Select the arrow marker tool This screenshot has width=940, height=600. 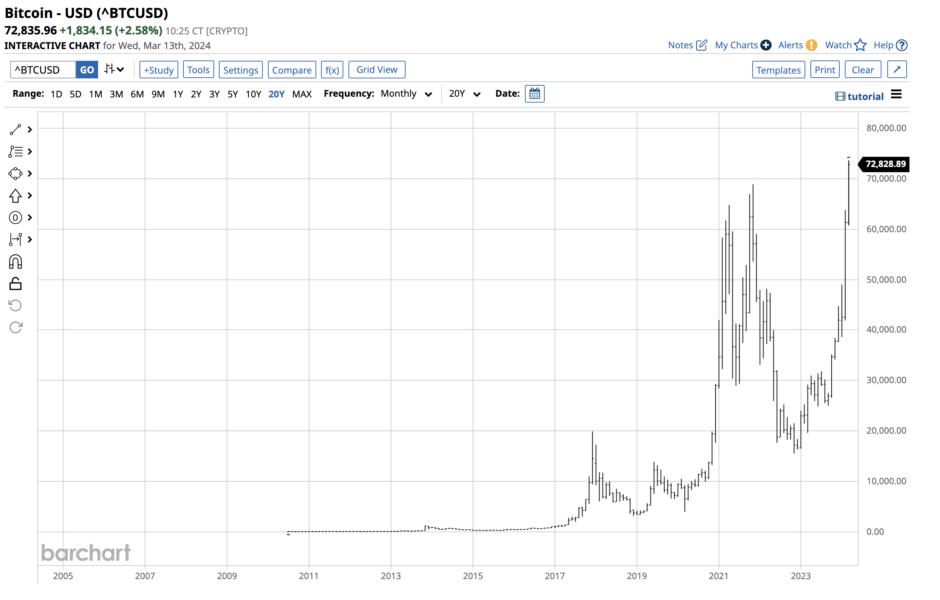[x=15, y=195]
